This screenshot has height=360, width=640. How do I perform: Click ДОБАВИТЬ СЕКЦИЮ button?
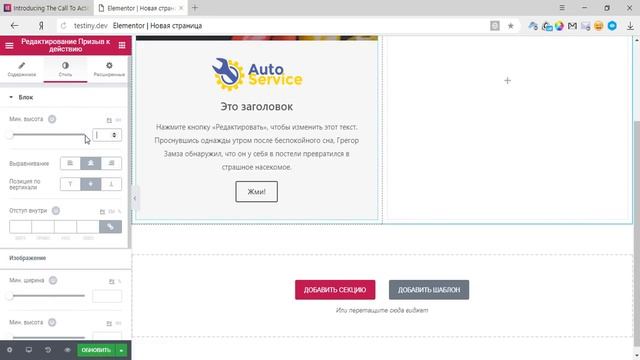[335, 290]
